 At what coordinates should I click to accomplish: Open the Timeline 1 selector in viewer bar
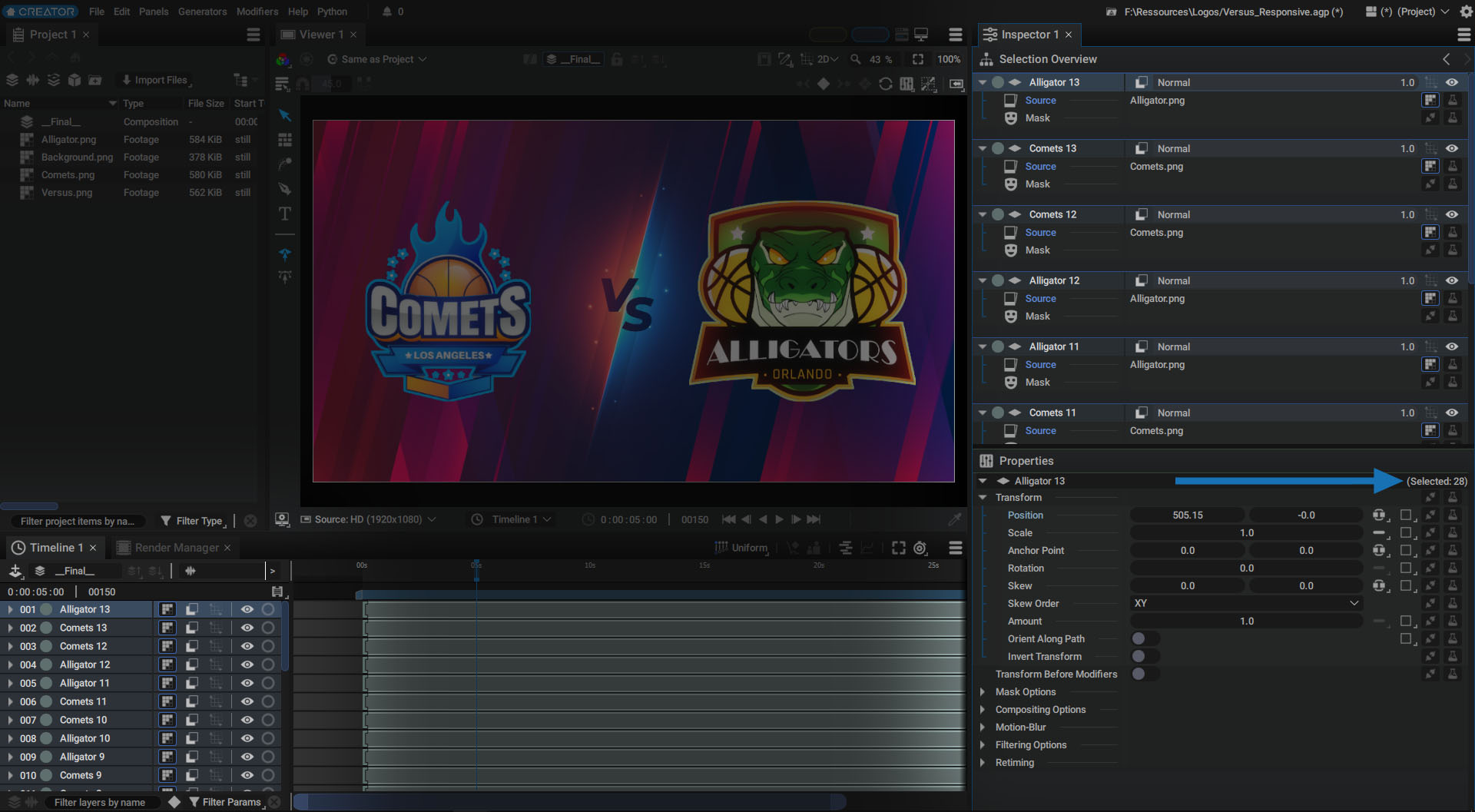[x=512, y=519]
